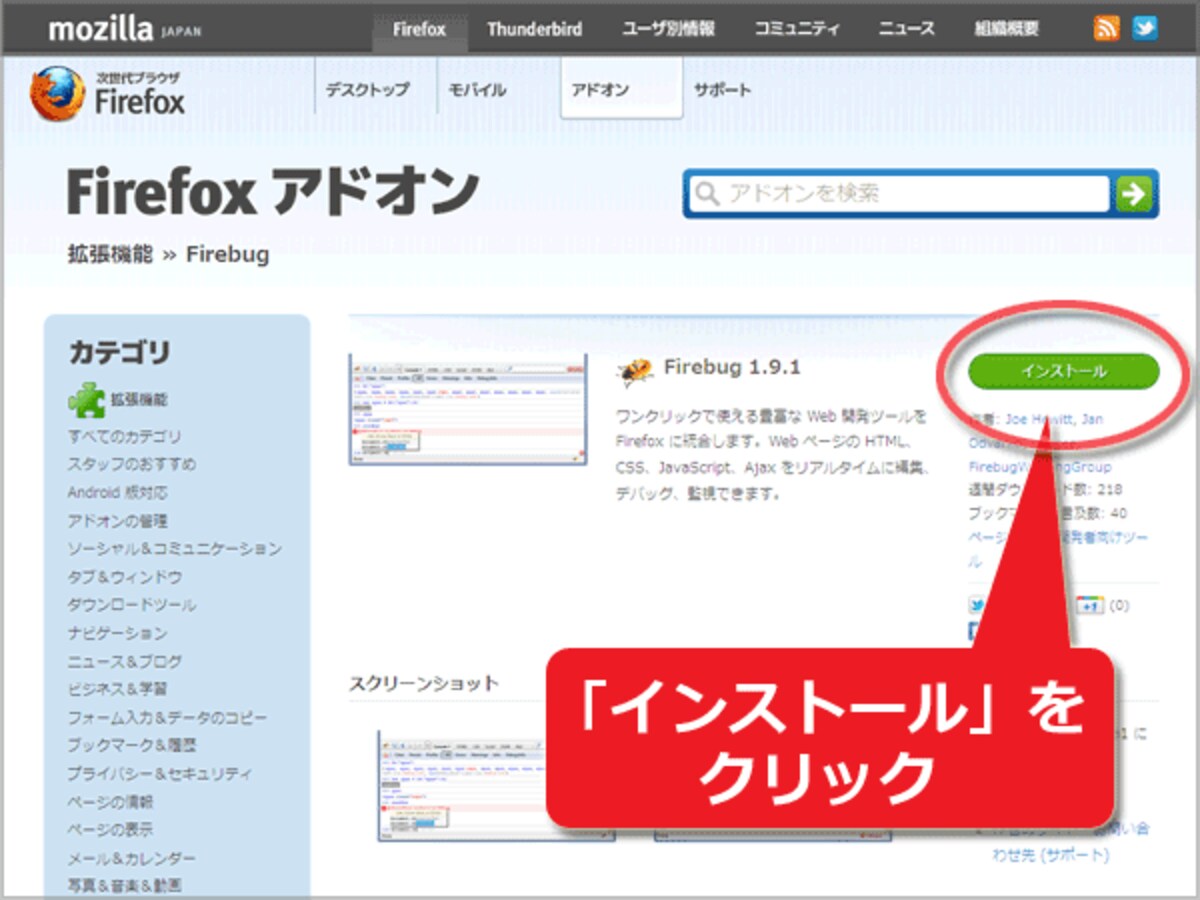The width and height of the screenshot is (1200, 900).
Task: Open ニュース menu item
Action: pyautogui.click(x=907, y=29)
